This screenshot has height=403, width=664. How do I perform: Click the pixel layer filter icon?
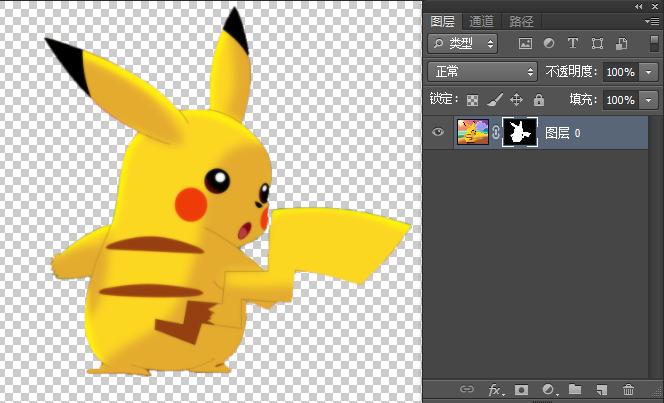(525, 44)
